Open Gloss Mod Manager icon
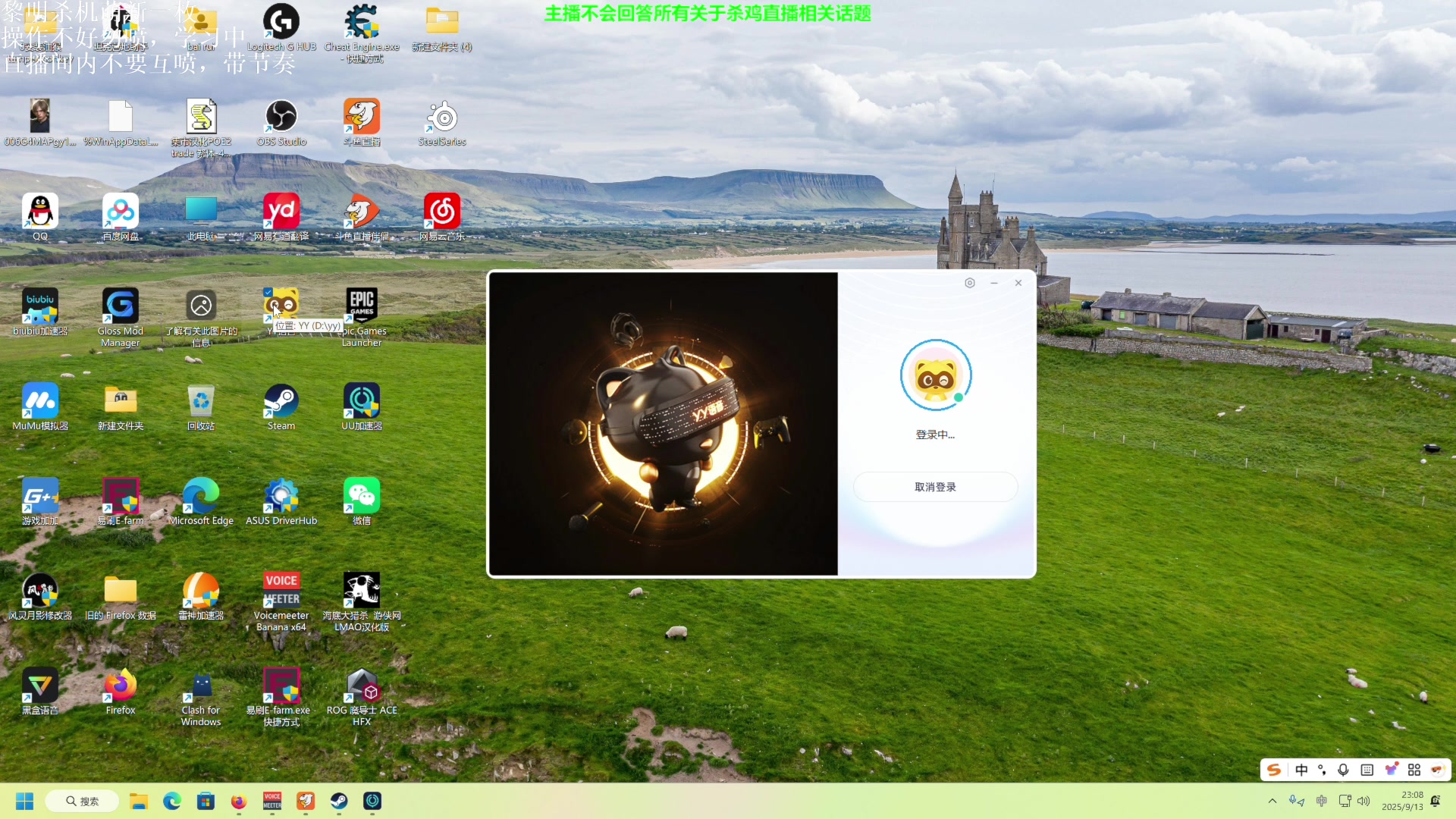The image size is (1456, 819). tap(121, 317)
